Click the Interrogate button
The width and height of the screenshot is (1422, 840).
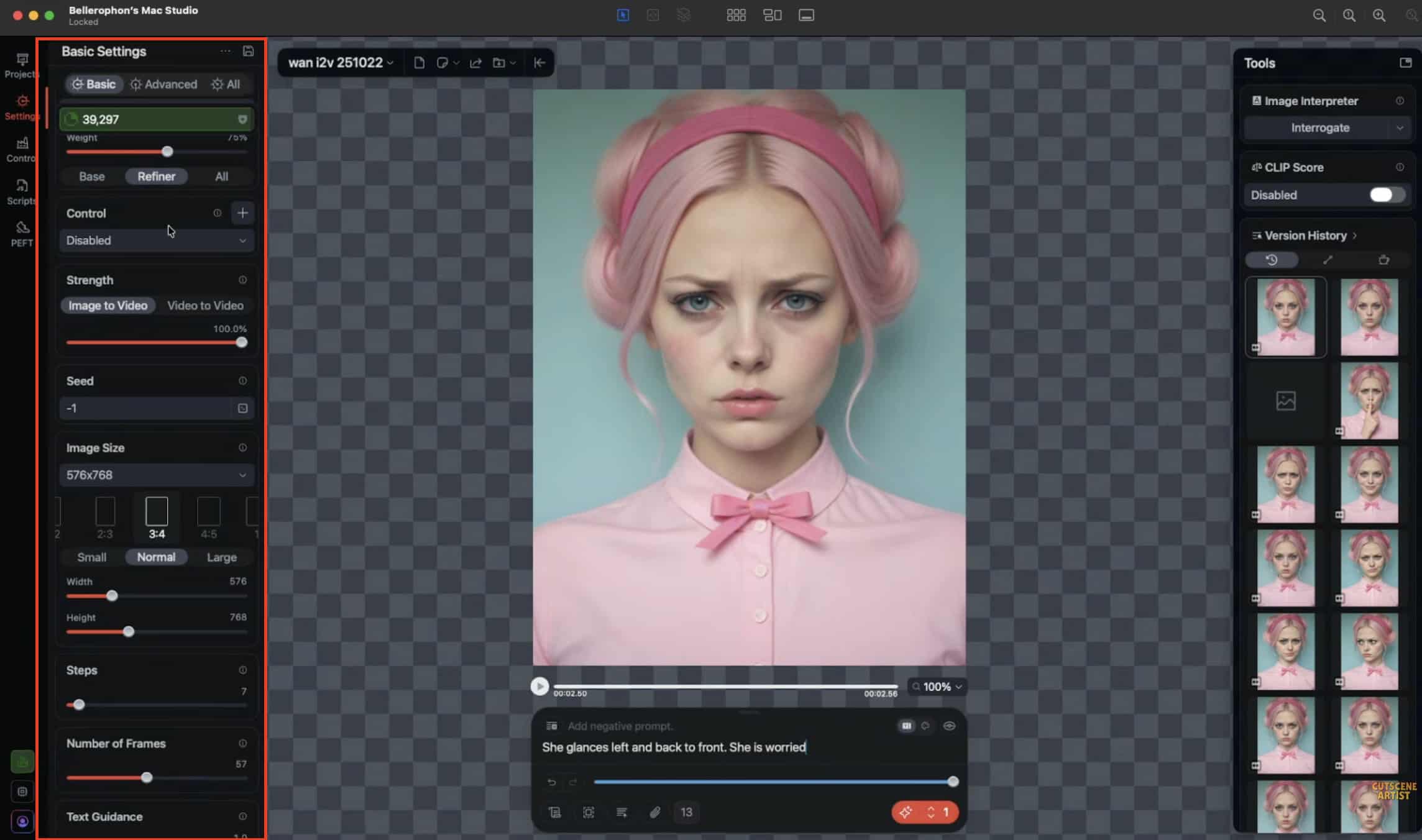click(1320, 128)
